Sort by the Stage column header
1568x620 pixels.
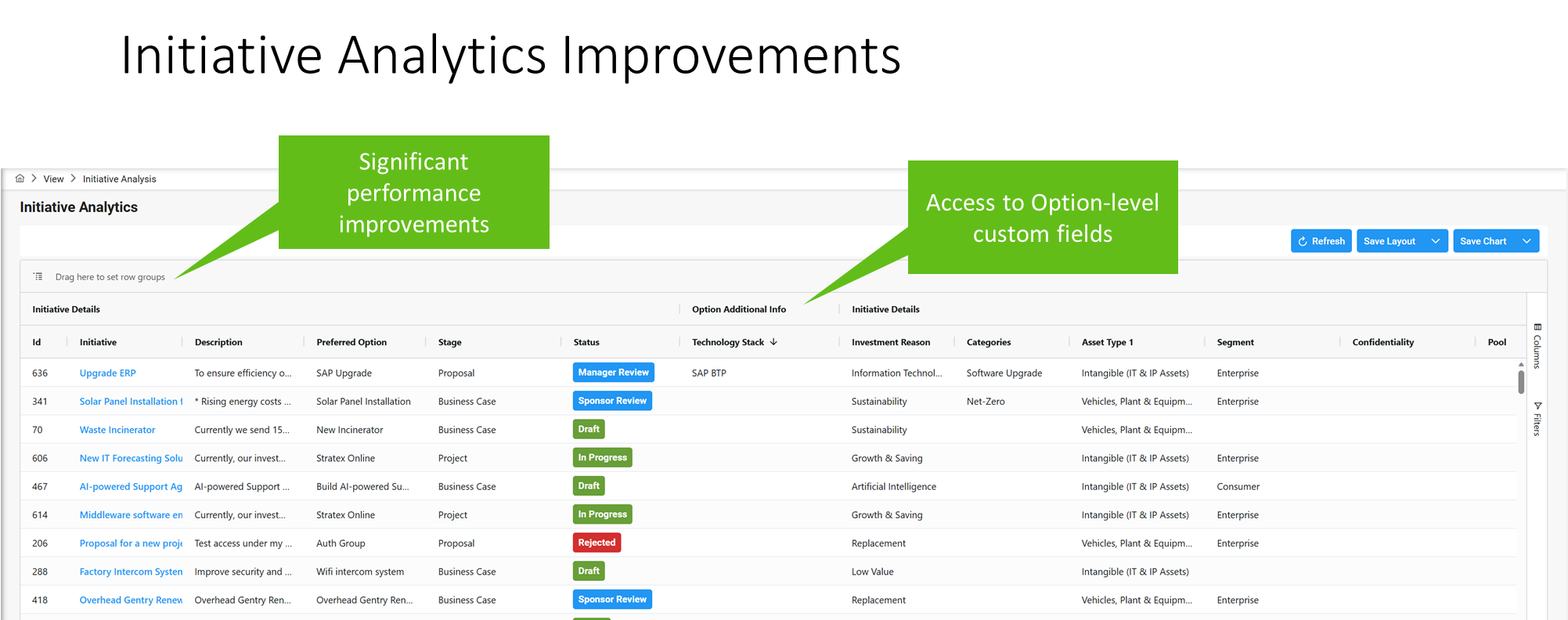click(x=450, y=342)
